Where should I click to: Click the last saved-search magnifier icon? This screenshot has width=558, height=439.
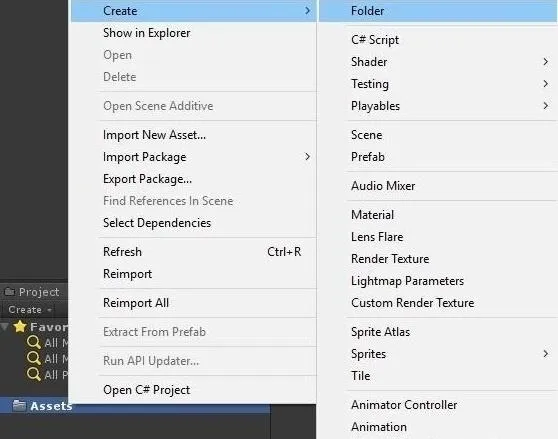(34, 374)
